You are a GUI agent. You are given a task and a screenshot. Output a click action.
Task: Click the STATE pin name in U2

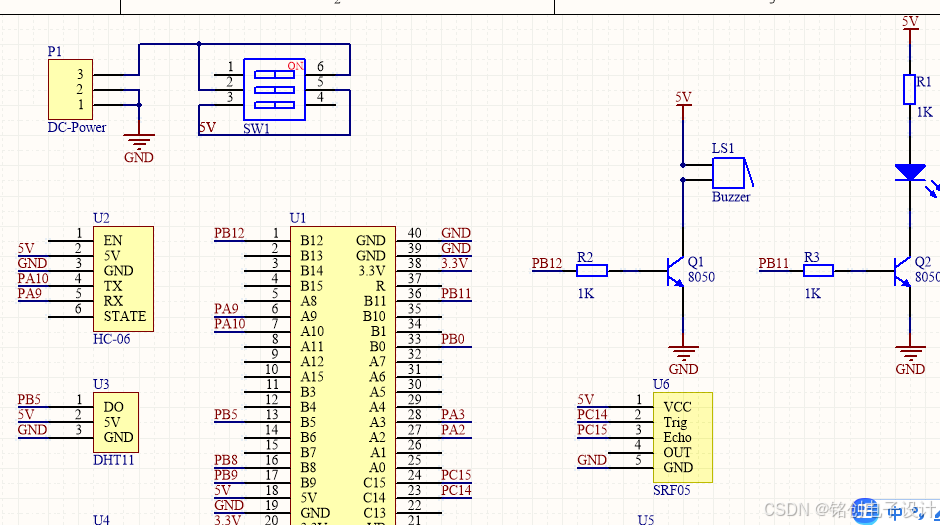tap(125, 316)
